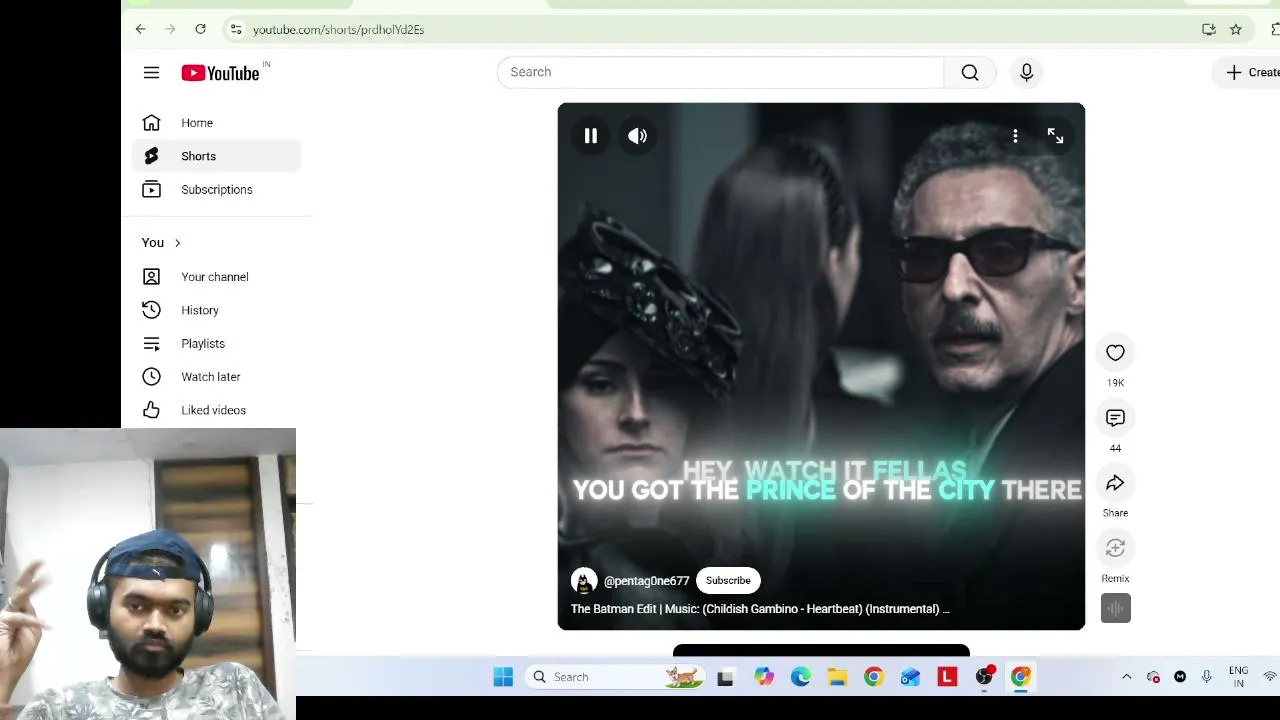Start voice search with the microphone icon
Image resolution: width=1280 pixels, height=720 pixels.
(x=1026, y=72)
